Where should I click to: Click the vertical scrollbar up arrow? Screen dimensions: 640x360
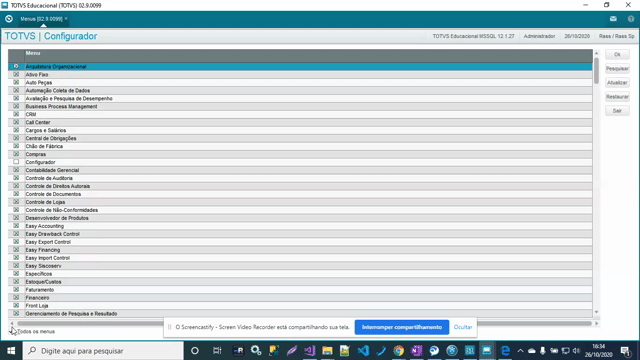pos(596,53)
